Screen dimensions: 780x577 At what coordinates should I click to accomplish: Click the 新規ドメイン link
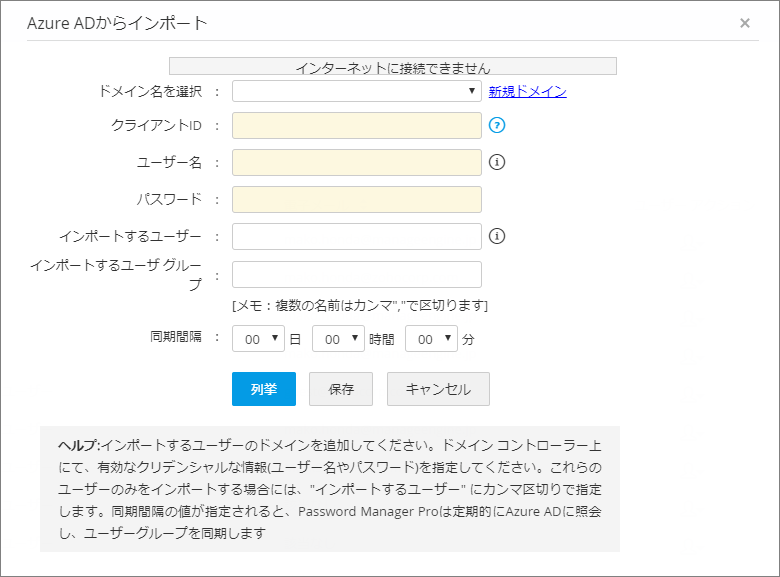coord(527,92)
